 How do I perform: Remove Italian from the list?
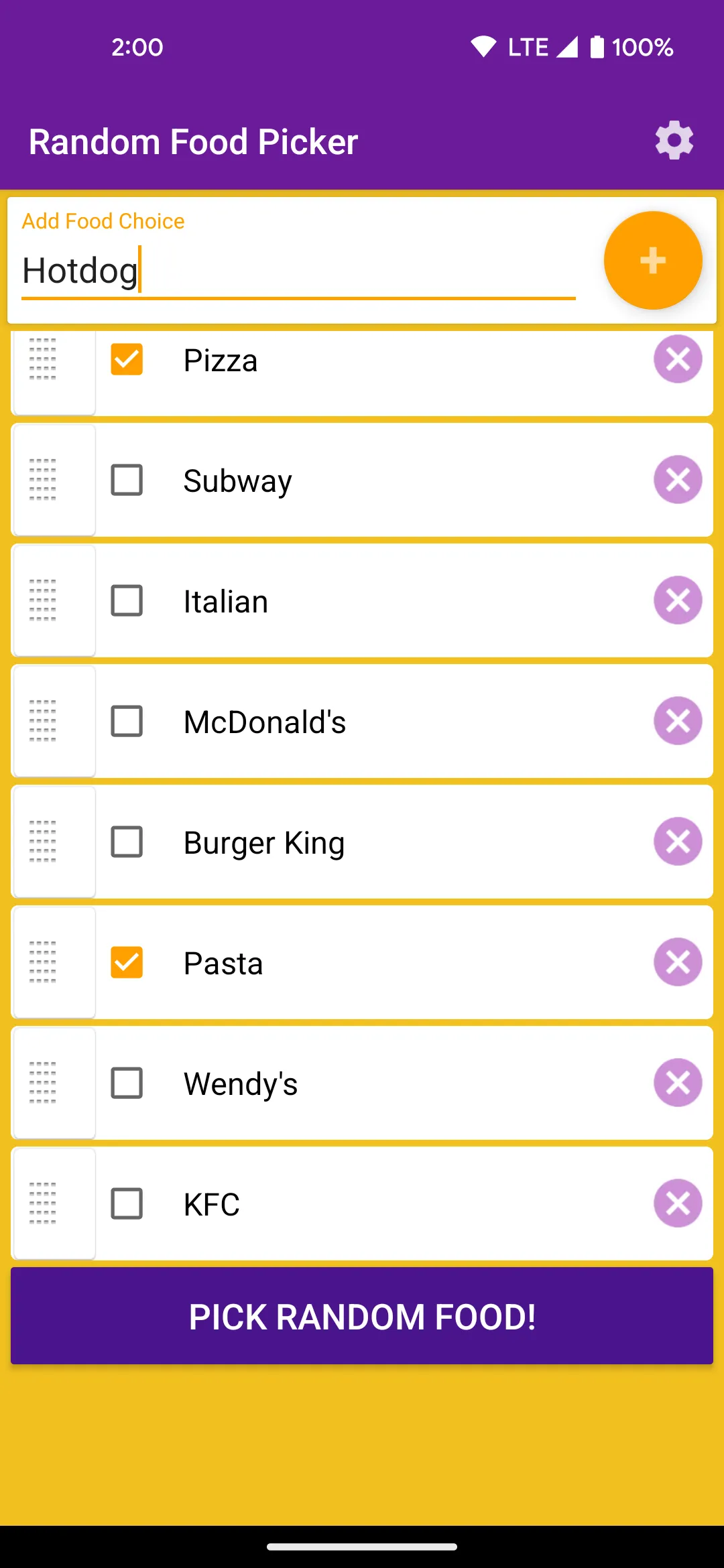coord(678,600)
